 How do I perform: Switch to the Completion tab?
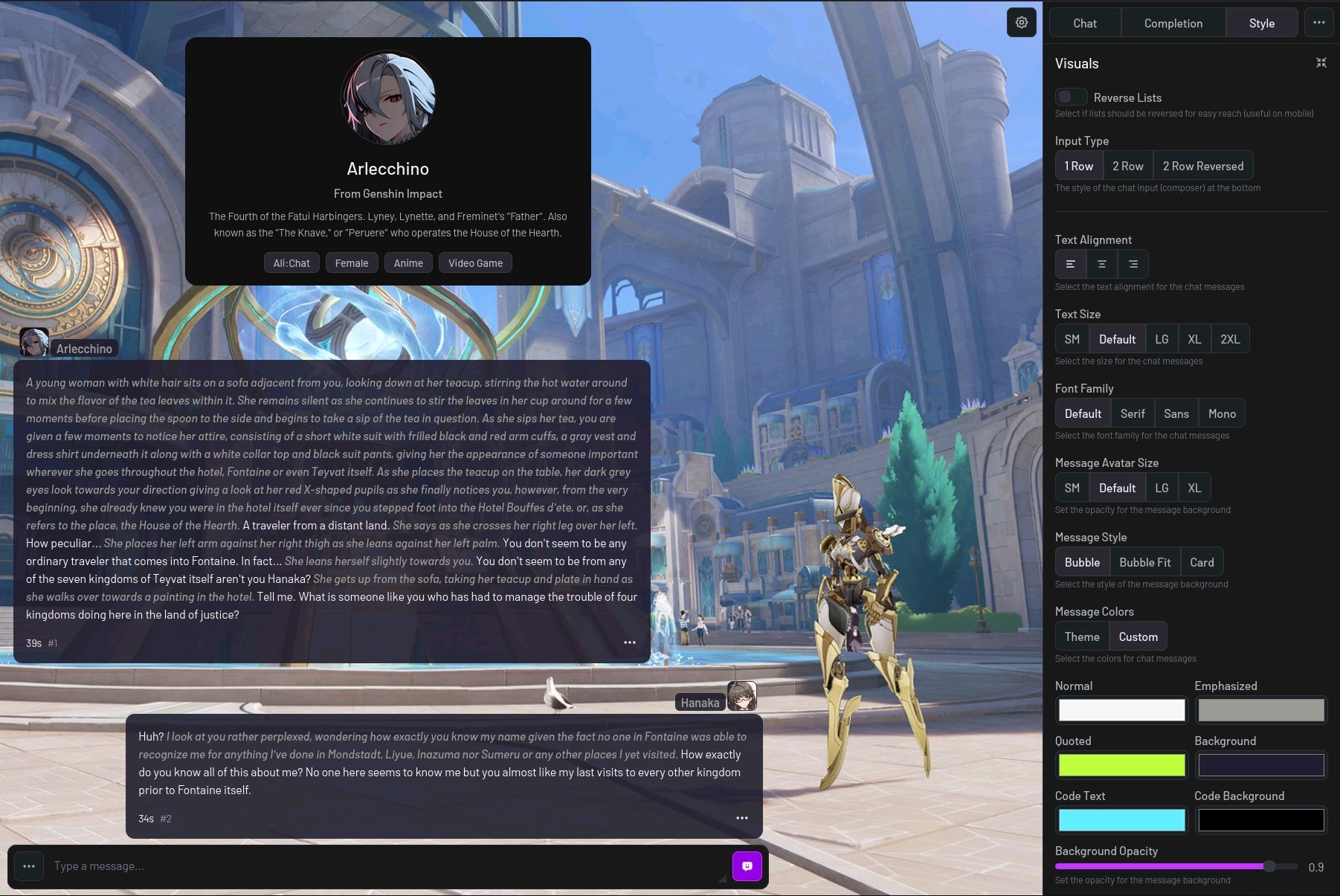point(1173,23)
